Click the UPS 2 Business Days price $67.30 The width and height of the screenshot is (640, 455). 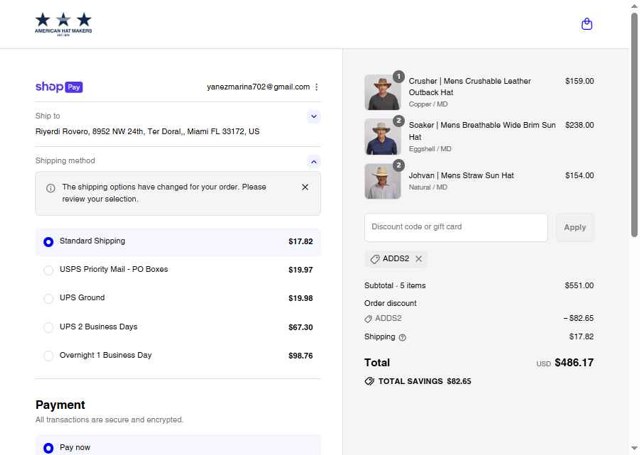click(300, 327)
